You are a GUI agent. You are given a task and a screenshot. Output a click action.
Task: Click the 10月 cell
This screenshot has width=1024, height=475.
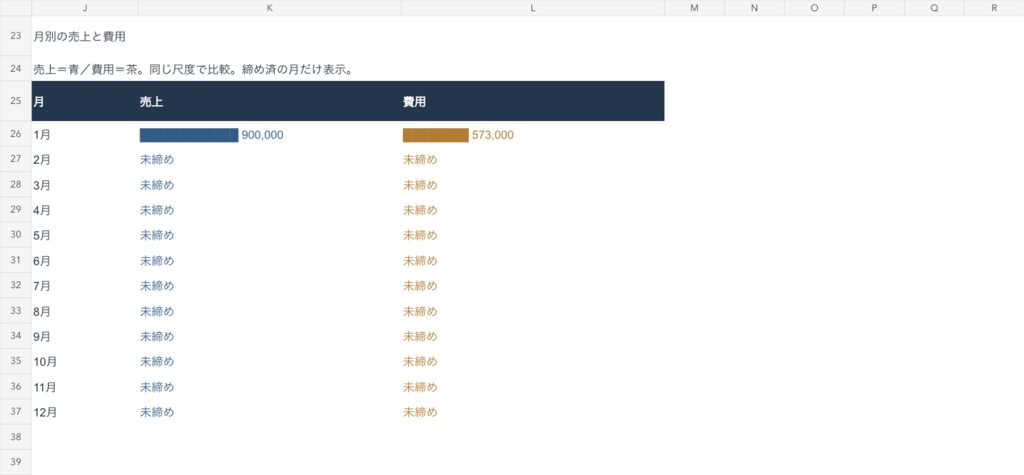pos(85,361)
